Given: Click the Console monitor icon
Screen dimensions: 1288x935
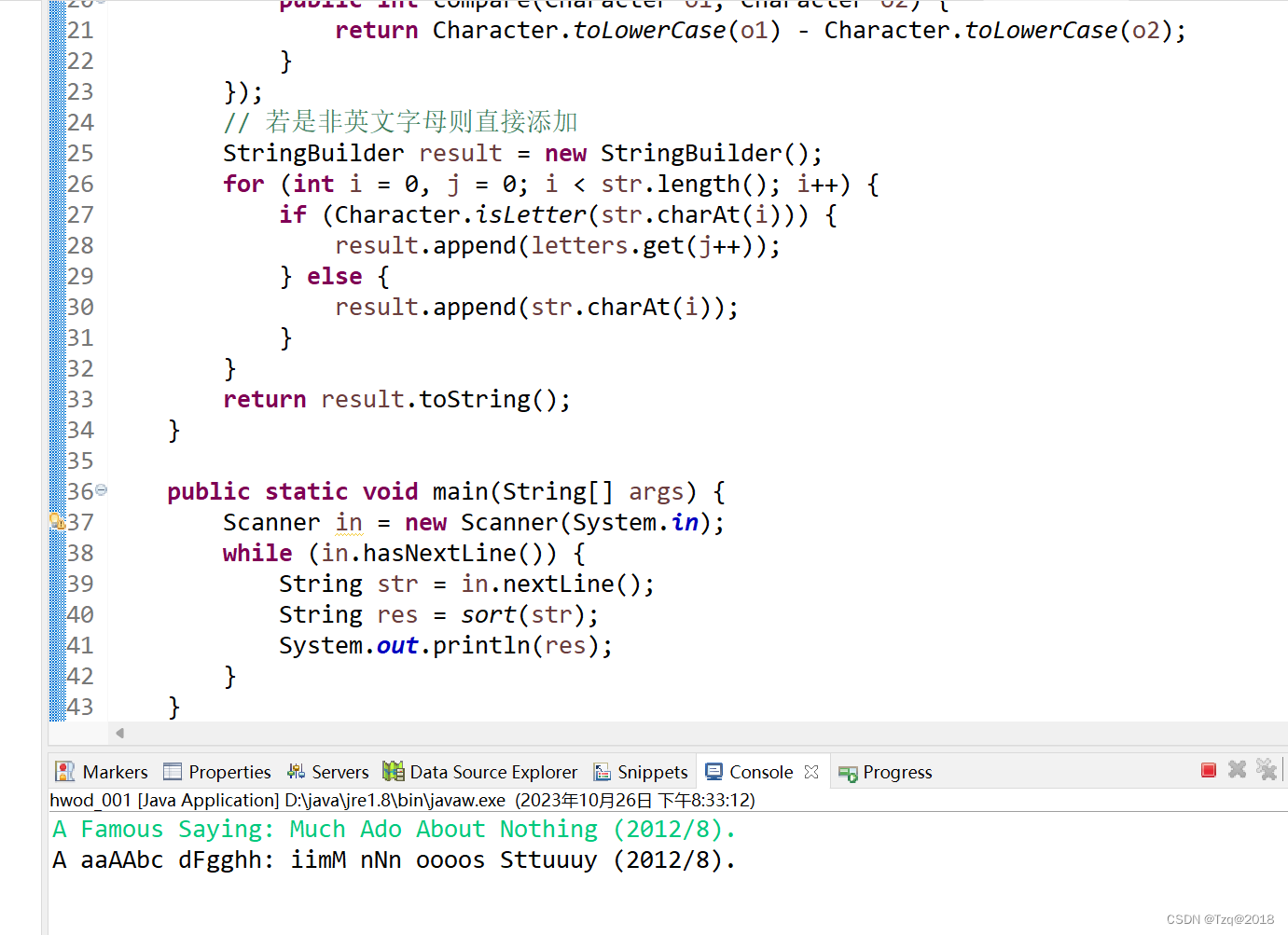Looking at the screenshot, I should click(714, 771).
